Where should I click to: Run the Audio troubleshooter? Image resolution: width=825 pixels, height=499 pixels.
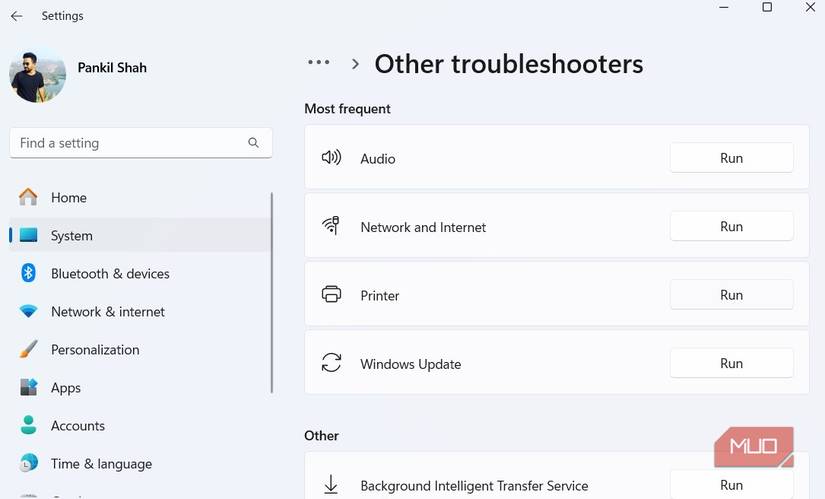click(x=731, y=158)
